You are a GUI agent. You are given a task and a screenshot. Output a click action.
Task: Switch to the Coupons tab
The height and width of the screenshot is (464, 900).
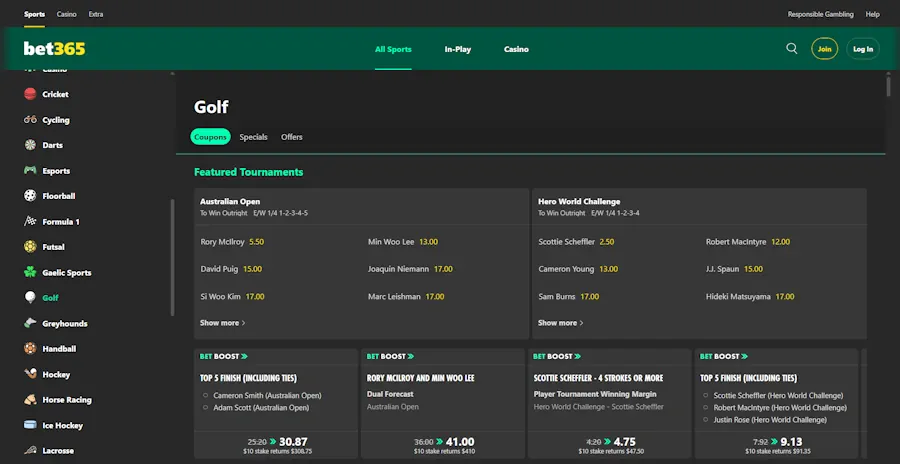[210, 137]
